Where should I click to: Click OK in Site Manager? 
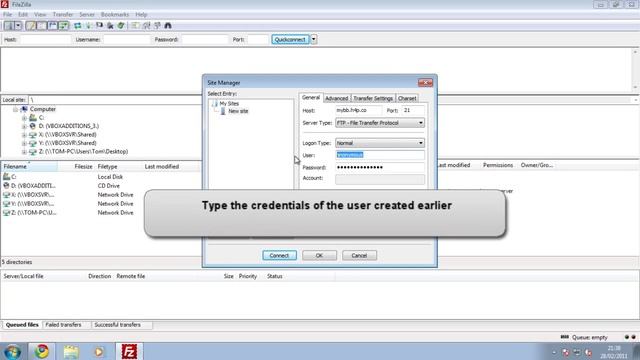pyautogui.click(x=319, y=256)
